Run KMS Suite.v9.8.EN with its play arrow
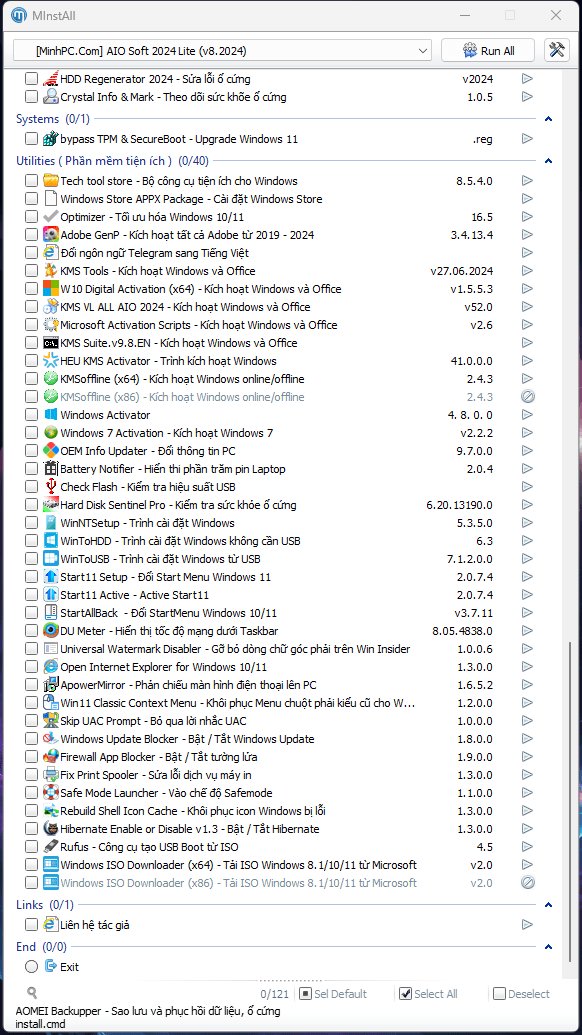Image resolution: width=582 pixels, height=1035 pixels. tap(527, 343)
